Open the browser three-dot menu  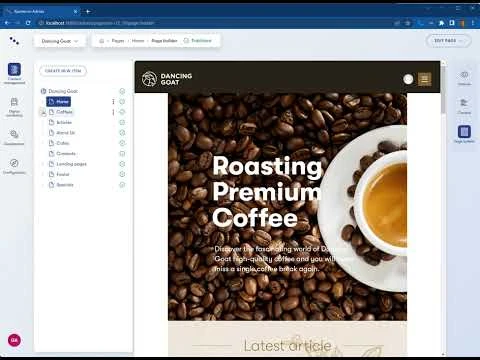473,23
